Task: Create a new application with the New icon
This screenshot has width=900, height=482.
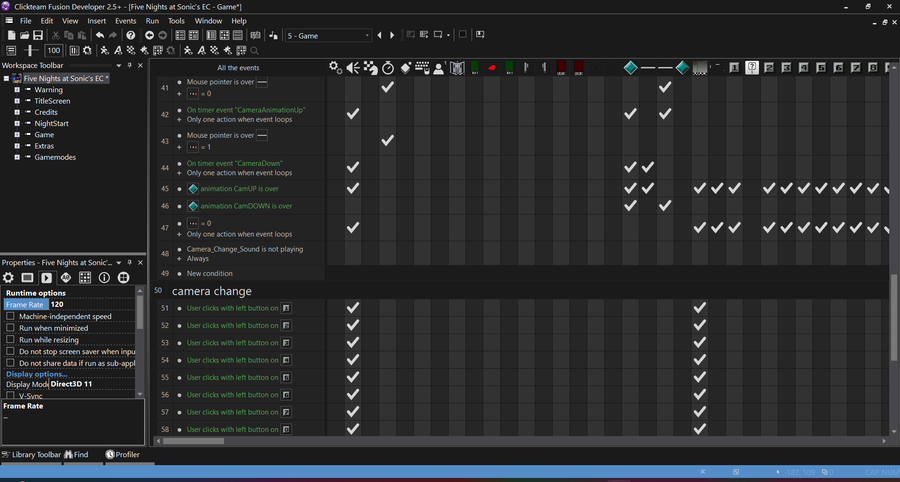Action: 11,35
